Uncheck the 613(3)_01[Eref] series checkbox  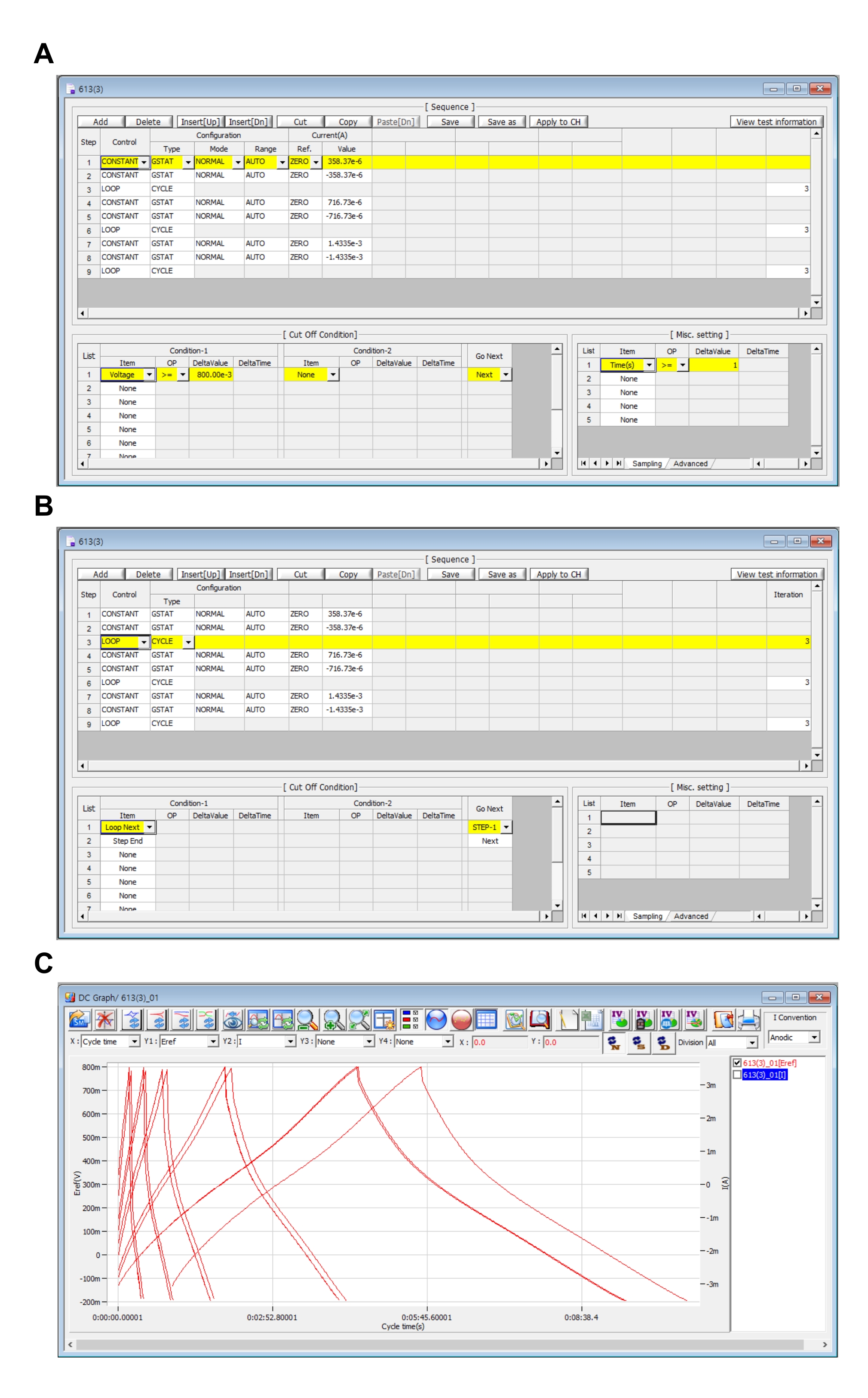(737, 1062)
